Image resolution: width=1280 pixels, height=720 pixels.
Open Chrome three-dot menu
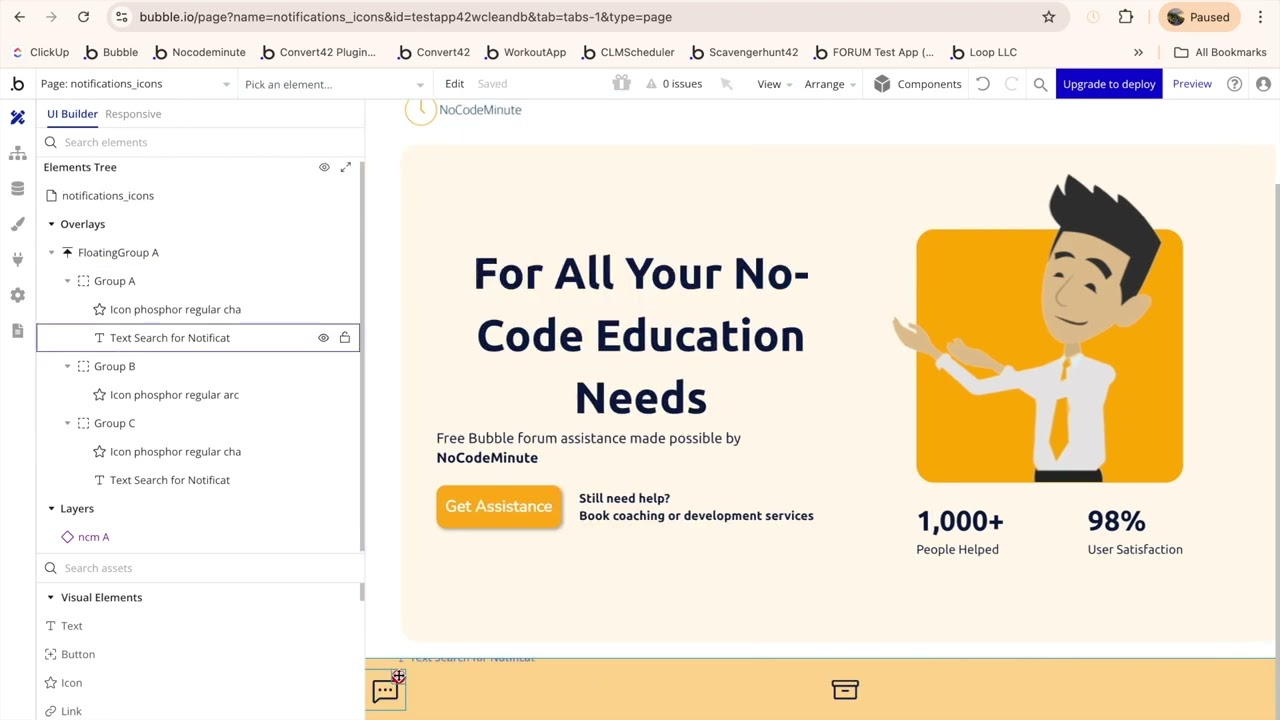1260,17
